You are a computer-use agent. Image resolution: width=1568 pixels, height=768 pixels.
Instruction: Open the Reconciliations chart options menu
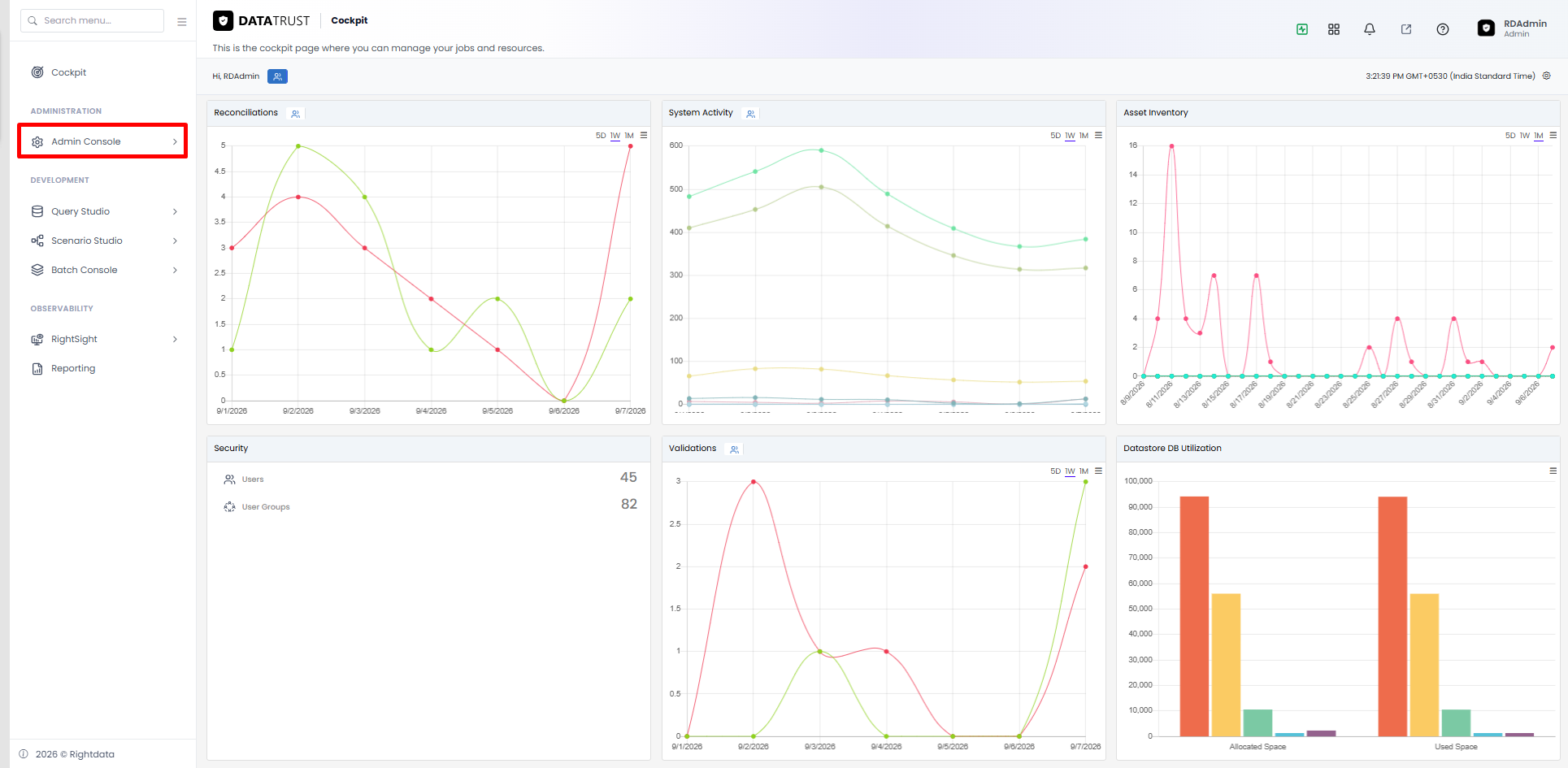point(644,135)
